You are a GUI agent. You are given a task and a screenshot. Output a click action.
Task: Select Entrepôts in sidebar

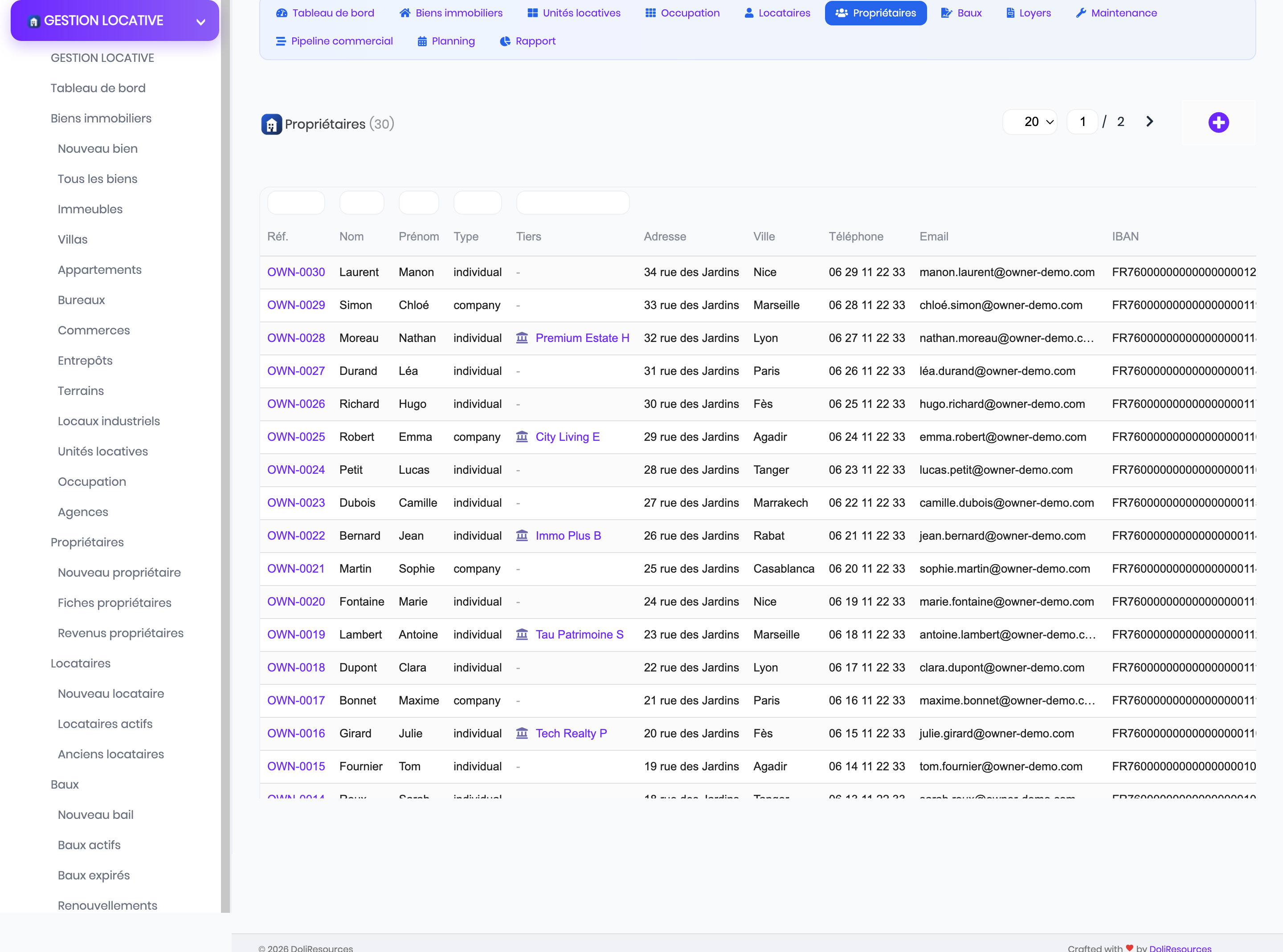click(85, 360)
